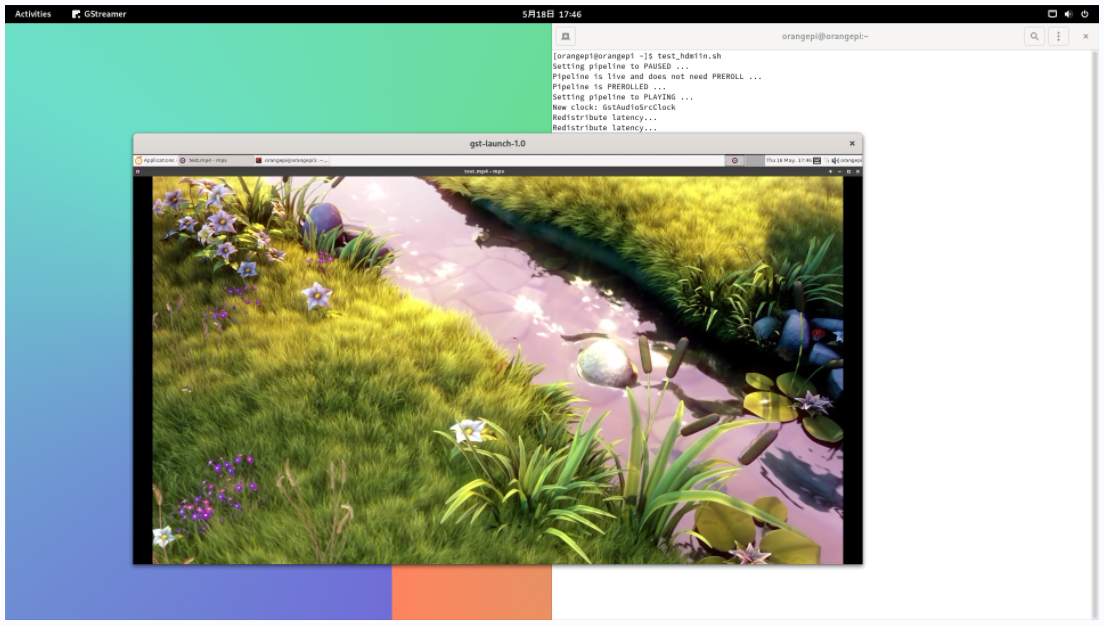Click the 'does not need PREROLL' line
This screenshot has height=626, width=1104.
(x=657, y=76)
